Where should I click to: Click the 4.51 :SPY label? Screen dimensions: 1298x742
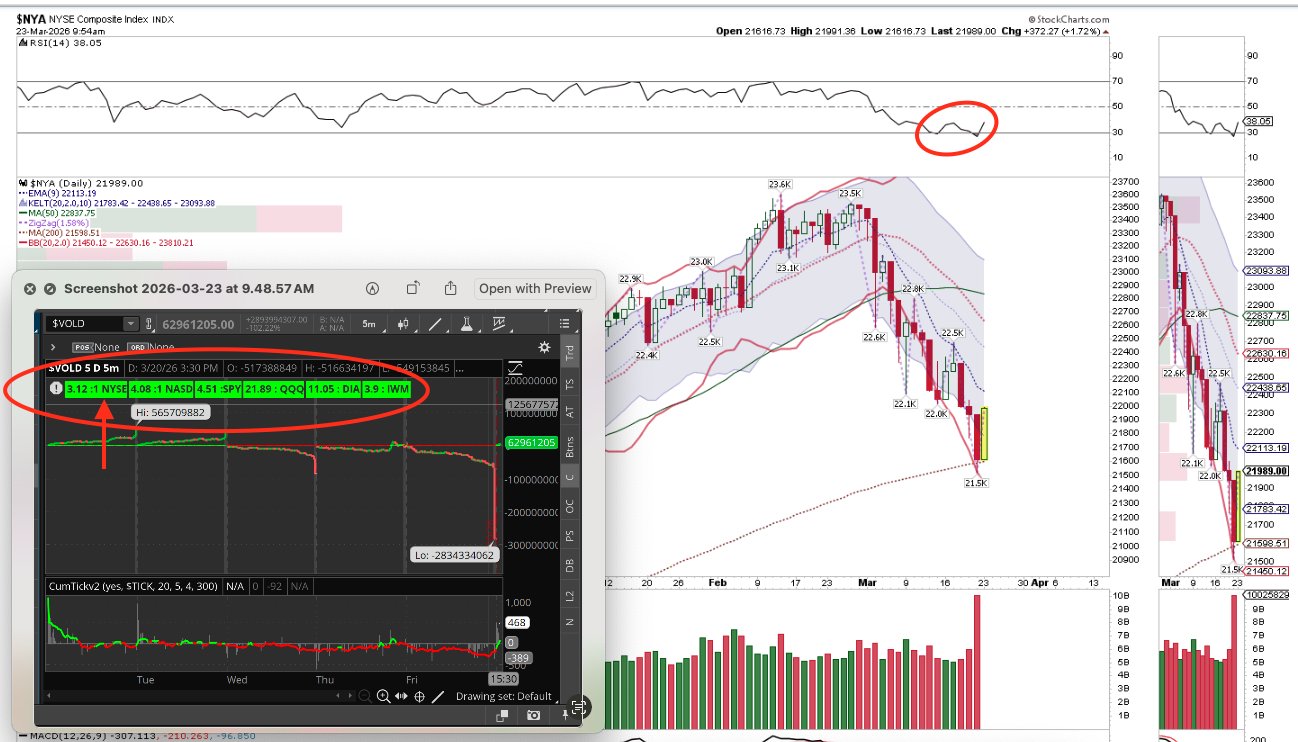pos(219,388)
